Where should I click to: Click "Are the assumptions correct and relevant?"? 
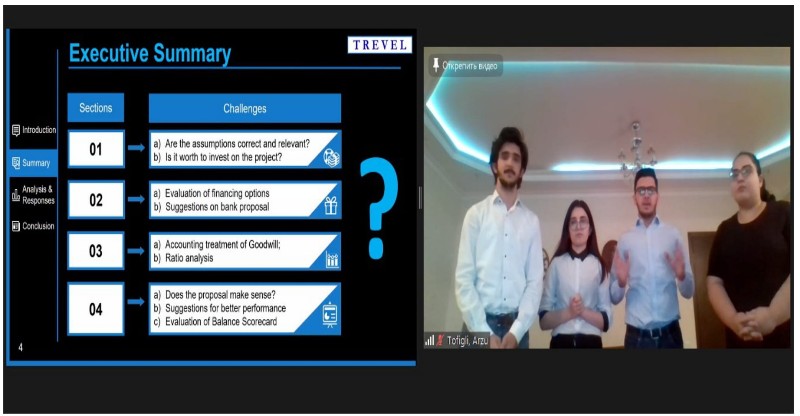(237, 144)
